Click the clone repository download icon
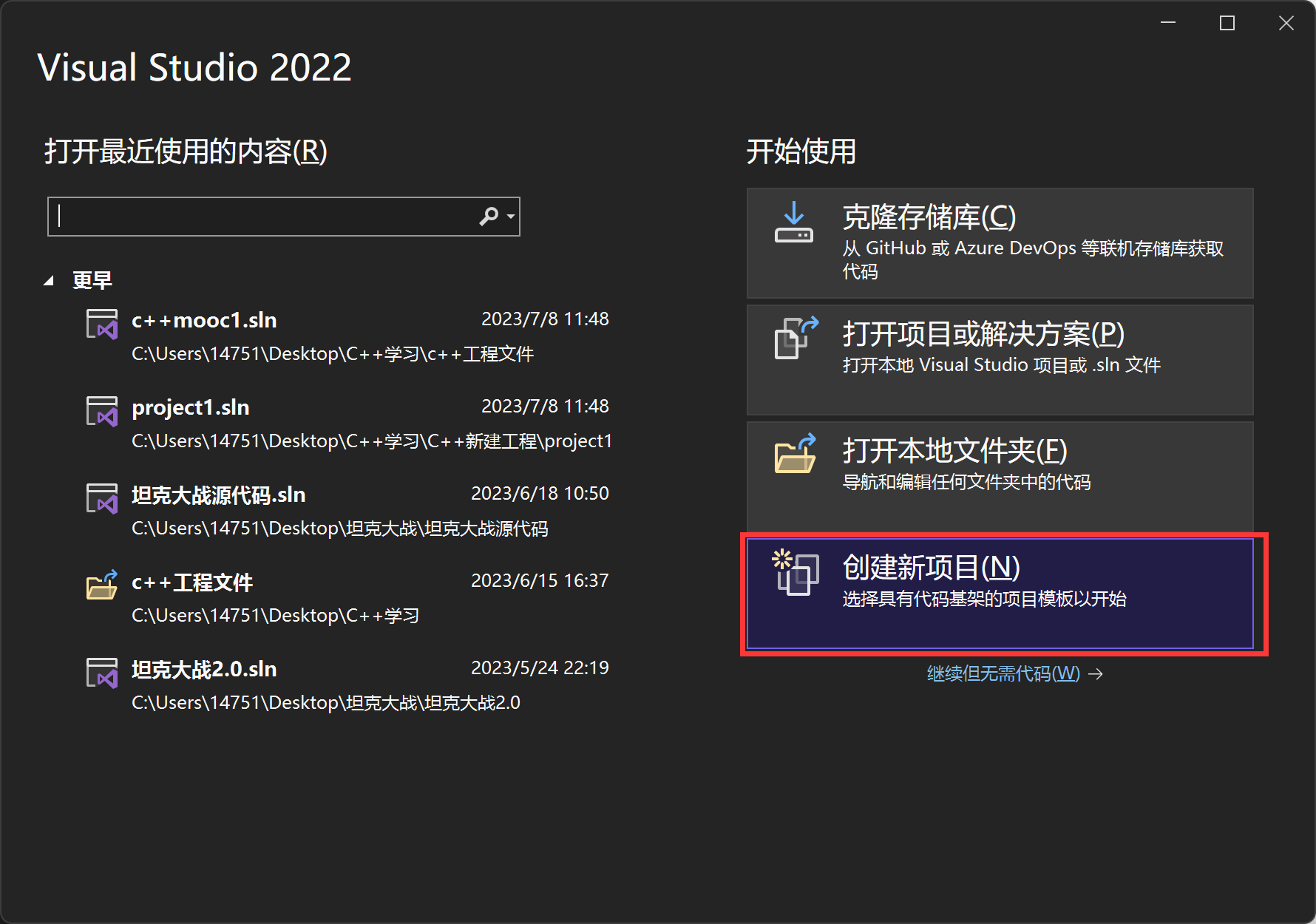 pyautogui.click(x=794, y=222)
